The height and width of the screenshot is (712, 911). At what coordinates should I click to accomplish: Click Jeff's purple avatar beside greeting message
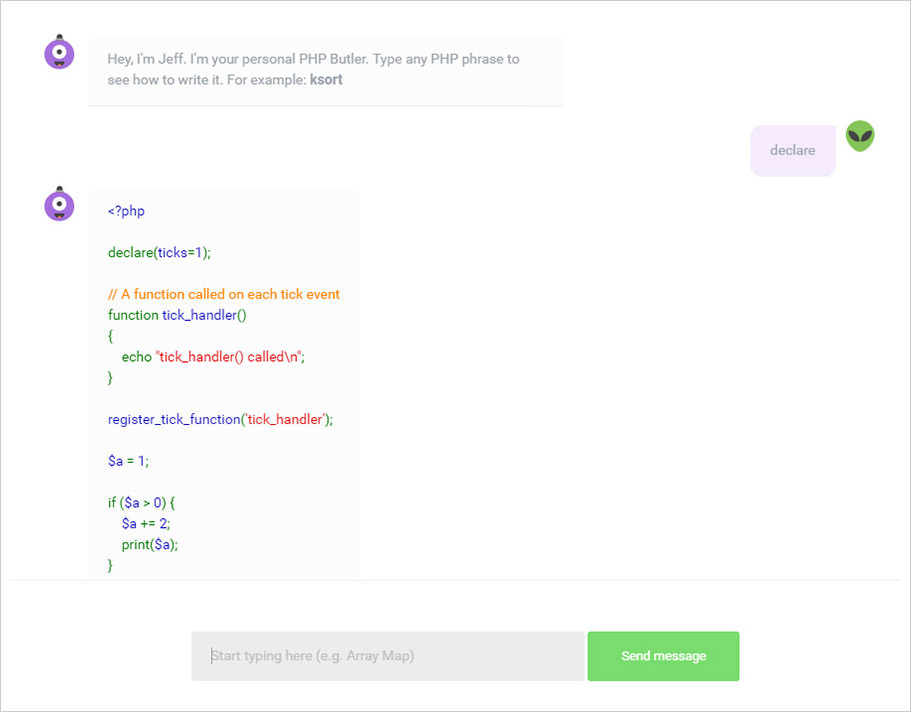click(59, 52)
